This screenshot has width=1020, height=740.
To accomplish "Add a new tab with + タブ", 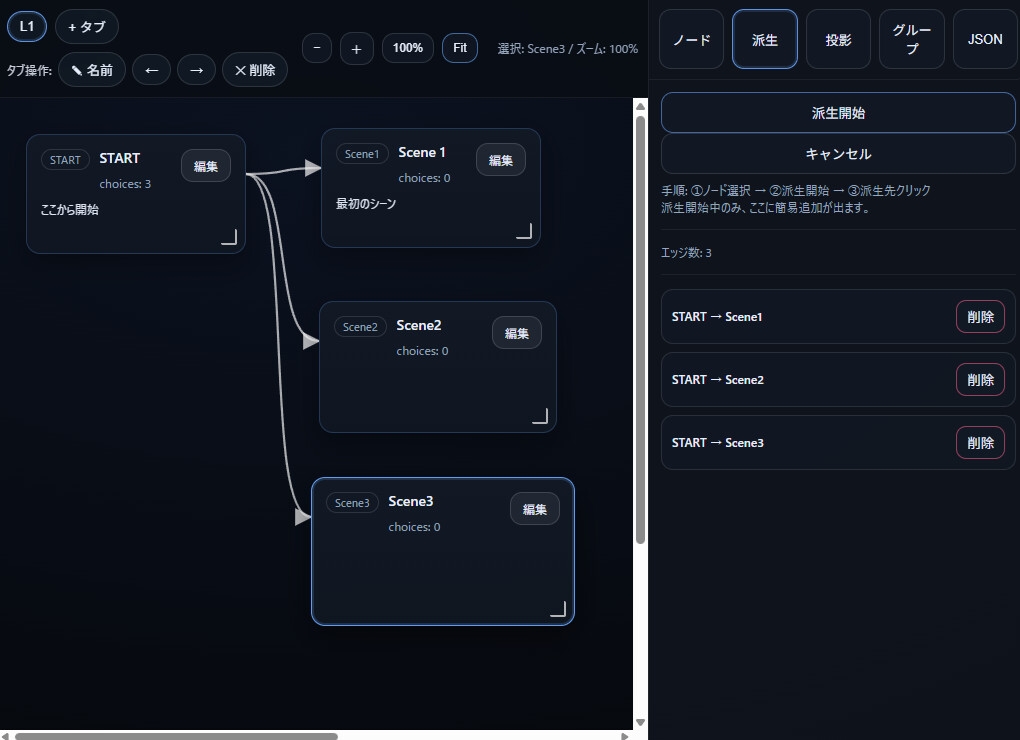I will (x=87, y=27).
